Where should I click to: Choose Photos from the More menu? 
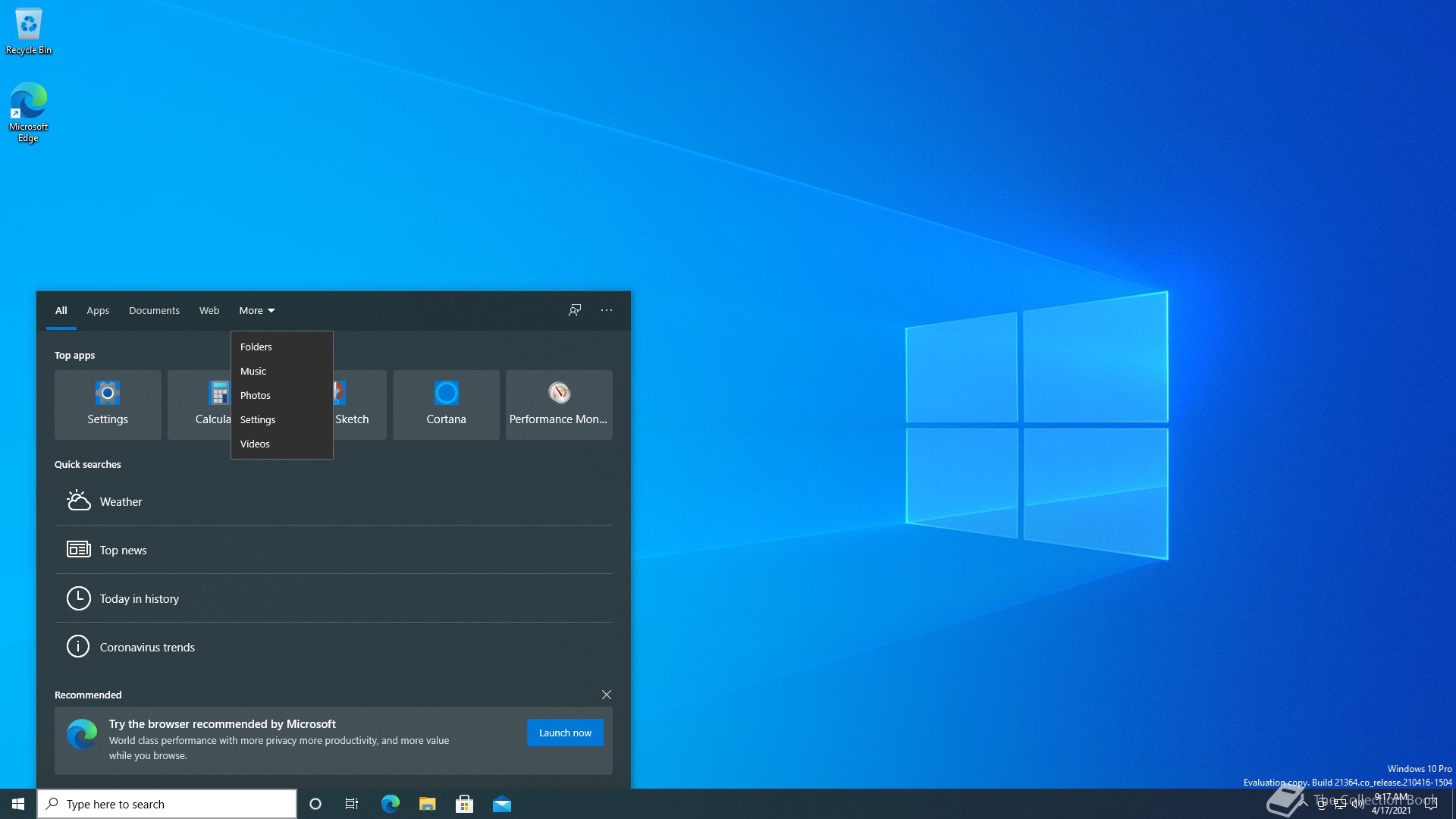pyautogui.click(x=282, y=395)
